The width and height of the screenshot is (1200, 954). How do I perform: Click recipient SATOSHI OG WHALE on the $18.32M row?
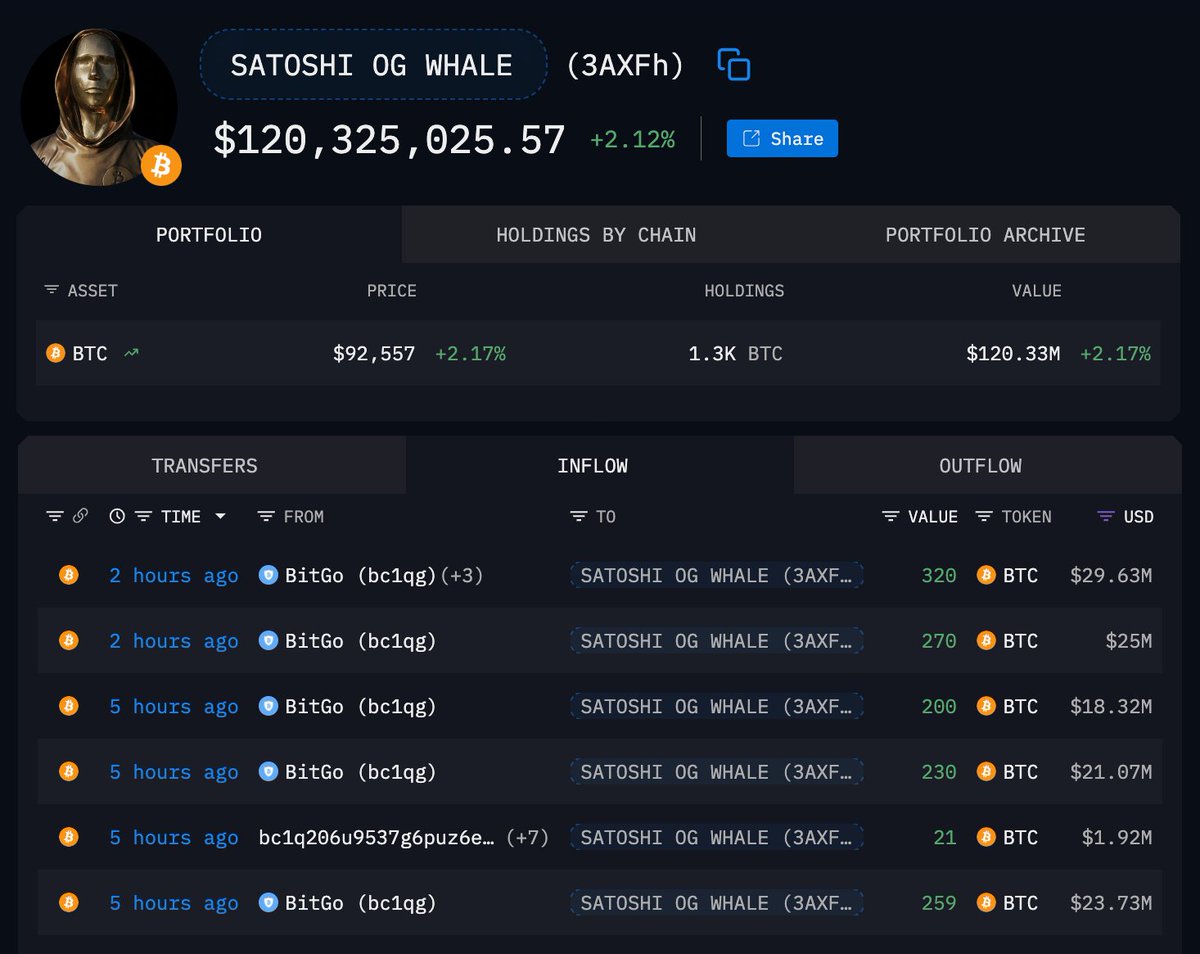pos(717,707)
